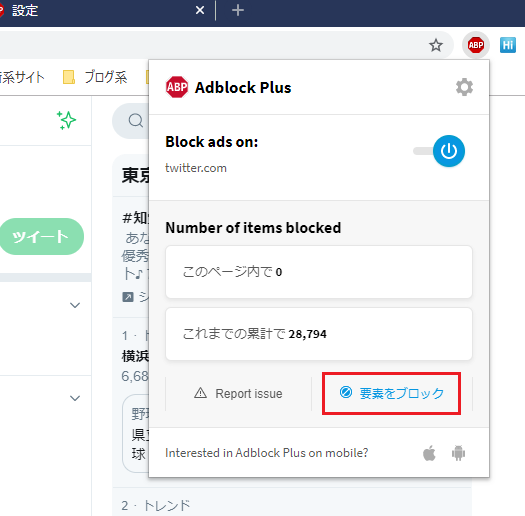
Task: Click the 2 · トレンド item
Action: coord(156,506)
